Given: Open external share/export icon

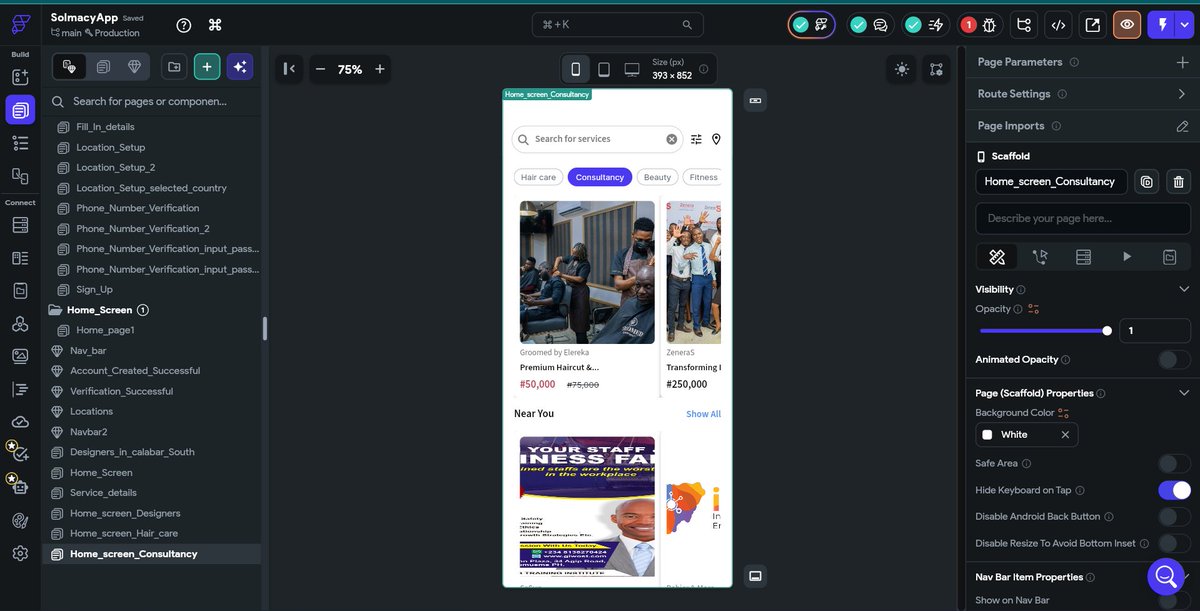Looking at the screenshot, I should pos(1093,25).
